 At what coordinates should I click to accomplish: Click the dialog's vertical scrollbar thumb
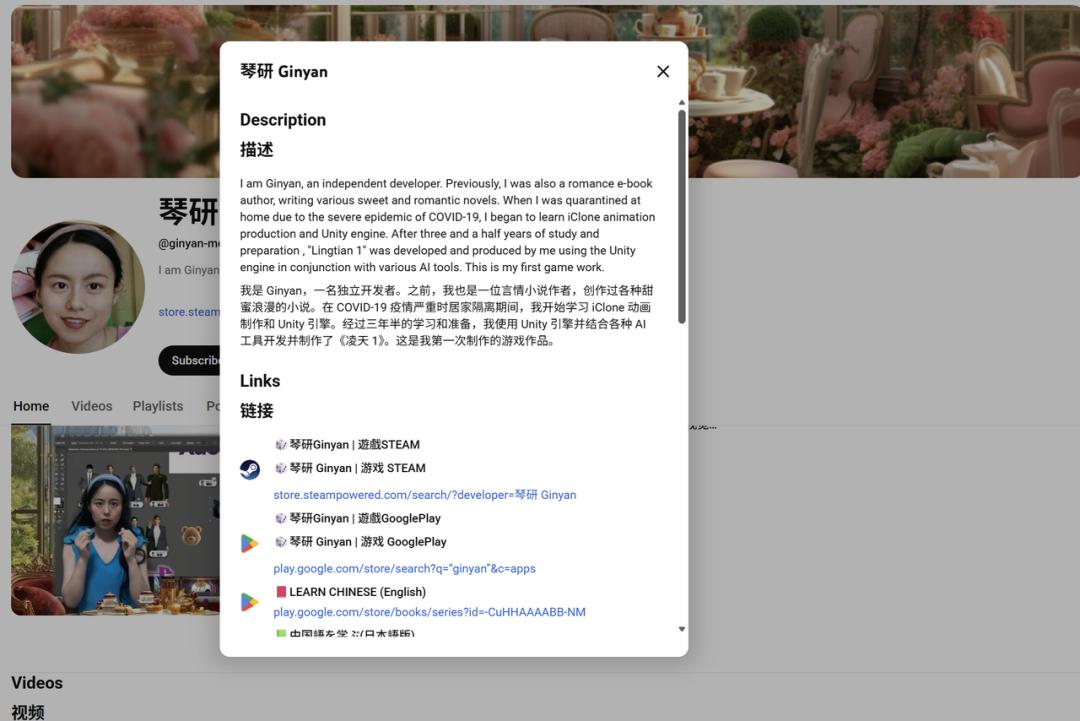click(682, 215)
